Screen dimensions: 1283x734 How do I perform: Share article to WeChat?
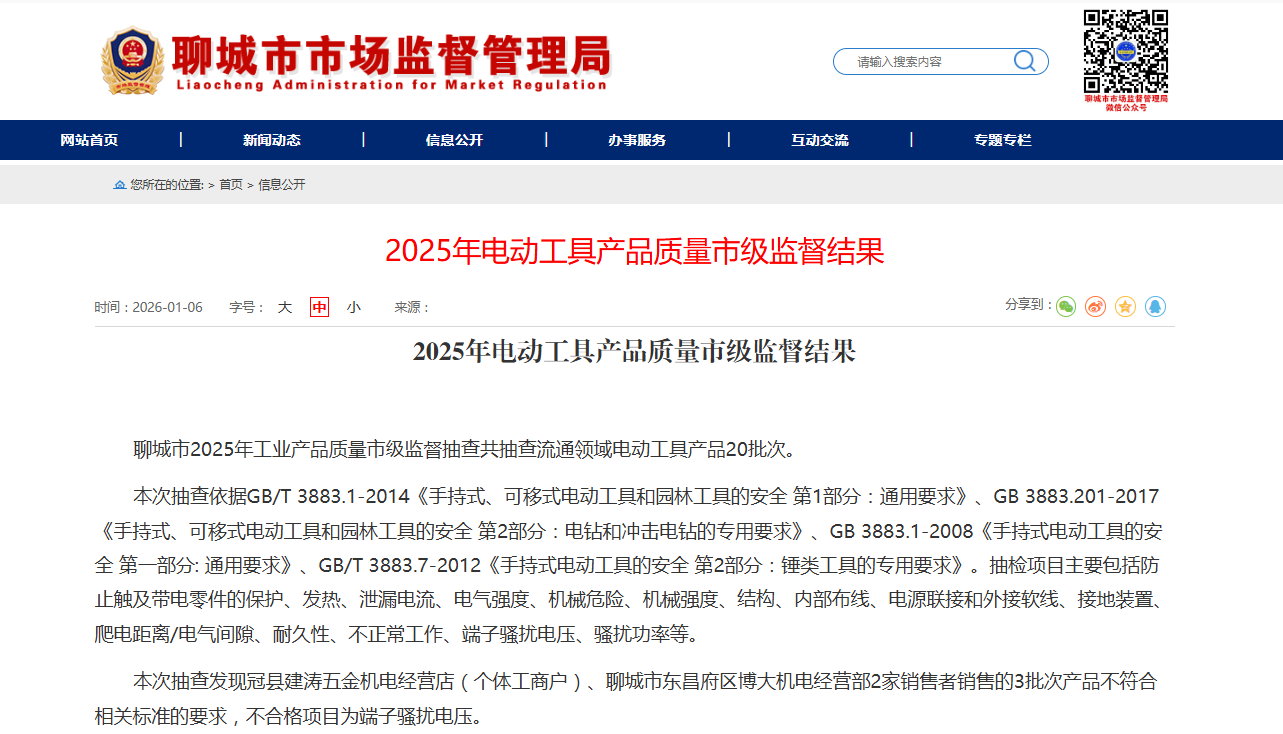[x=1066, y=307]
